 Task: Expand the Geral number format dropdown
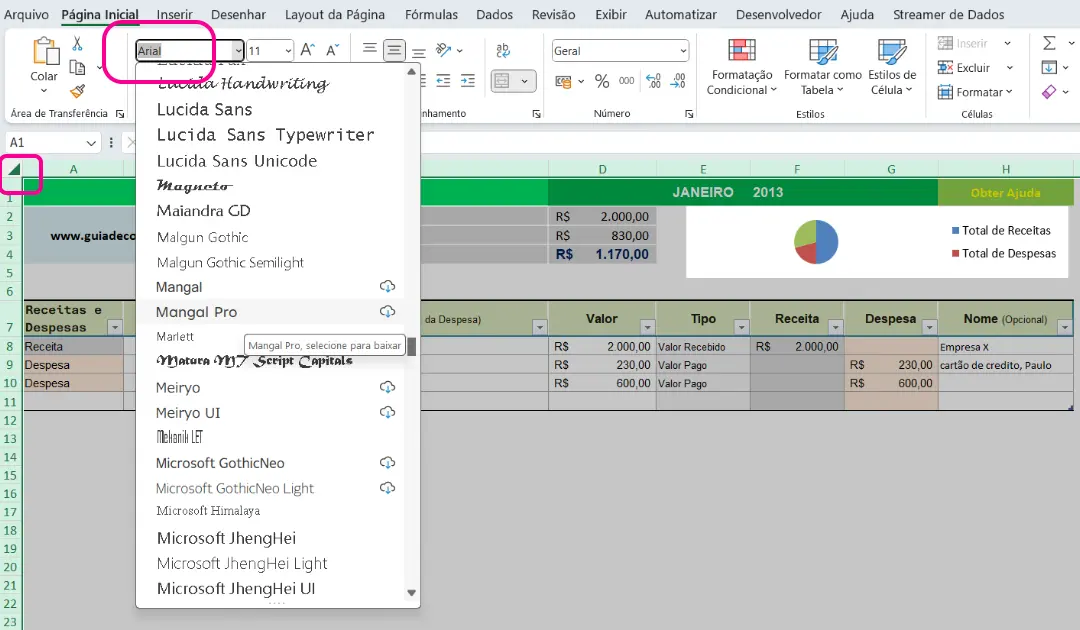683,51
